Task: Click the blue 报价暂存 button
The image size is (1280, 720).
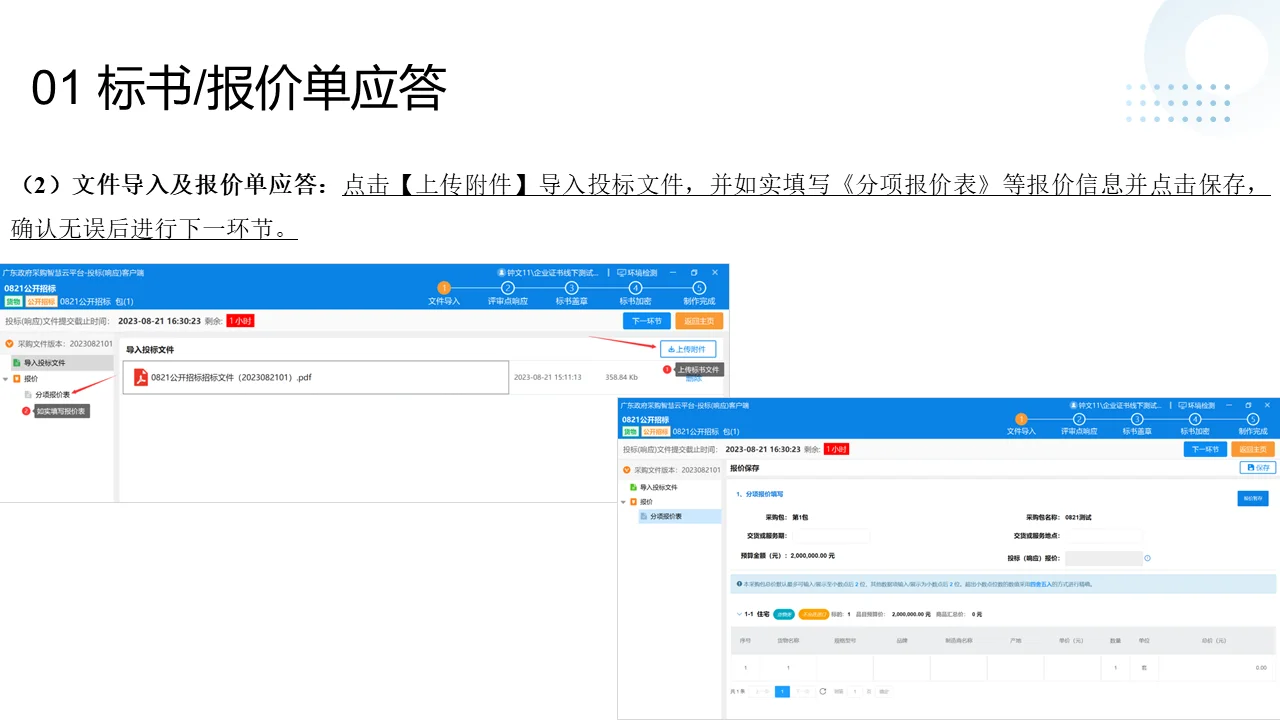Action: coord(1253,498)
